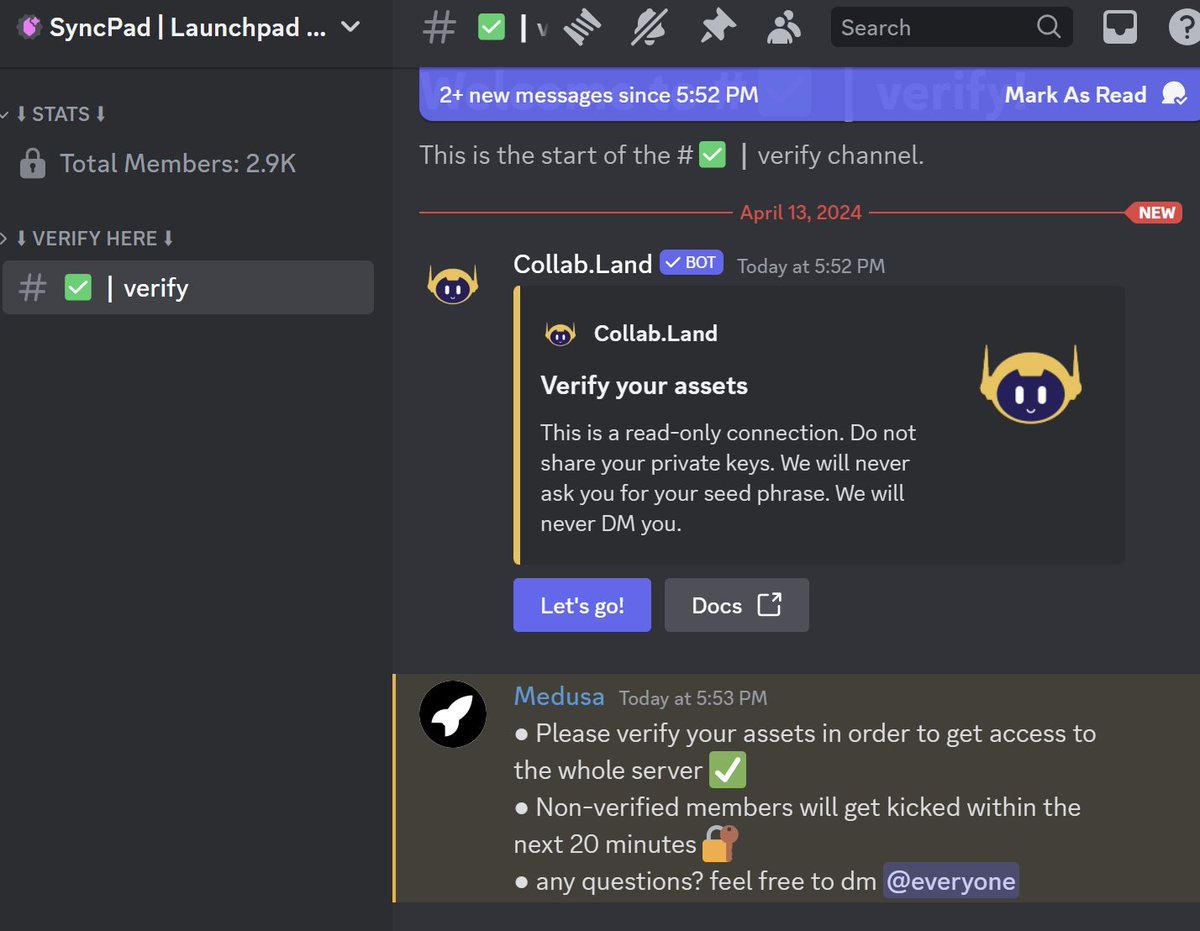The width and height of the screenshot is (1200, 931).
Task: Click the SyncPad server logo icon
Action: pos(30,27)
